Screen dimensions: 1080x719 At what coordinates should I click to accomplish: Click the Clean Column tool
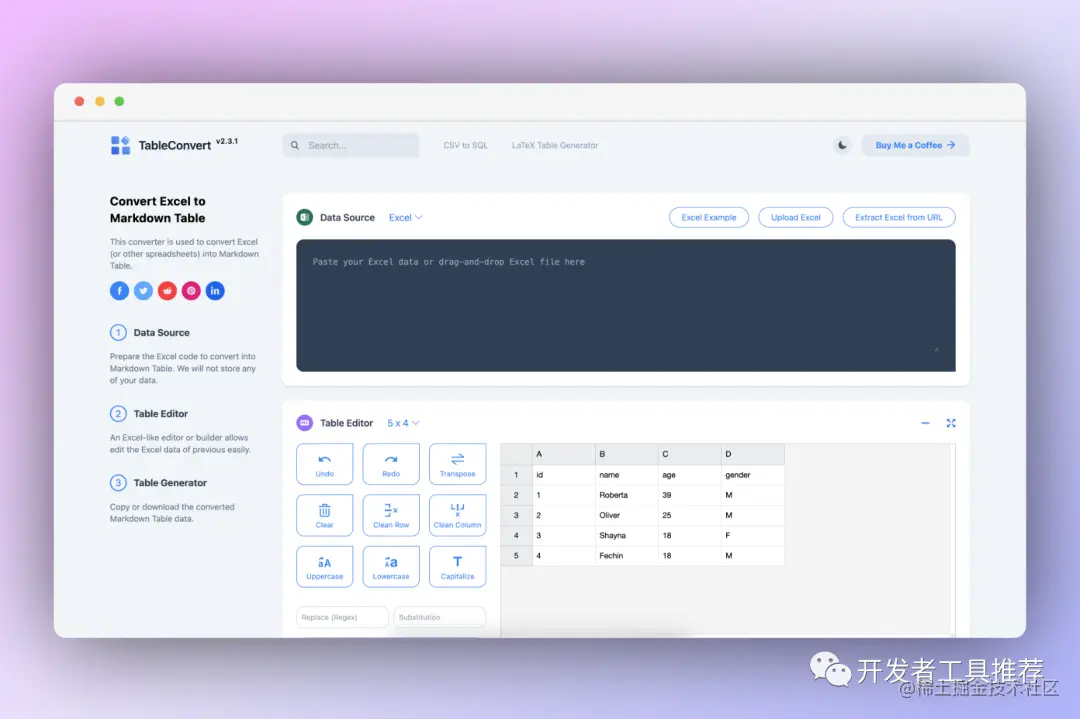pyautogui.click(x=457, y=515)
